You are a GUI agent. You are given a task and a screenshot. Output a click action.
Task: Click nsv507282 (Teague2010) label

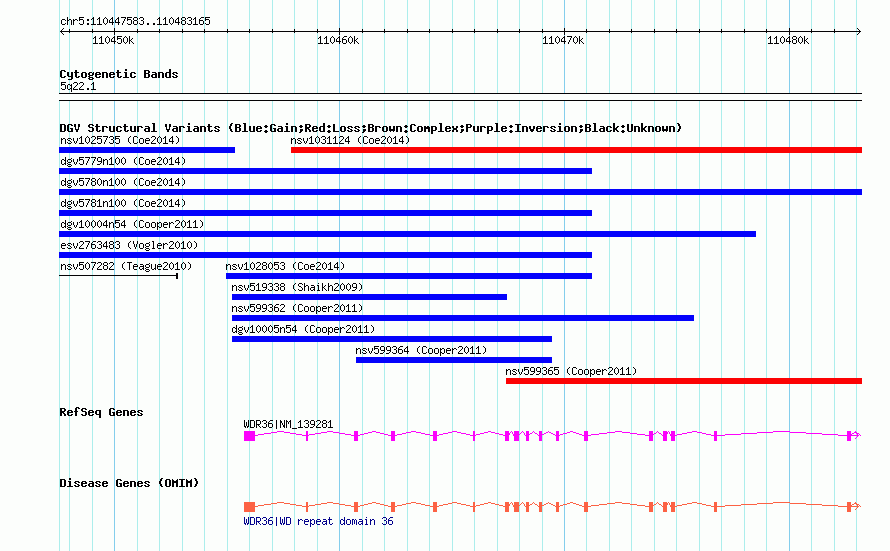pyautogui.click(x=126, y=266)
